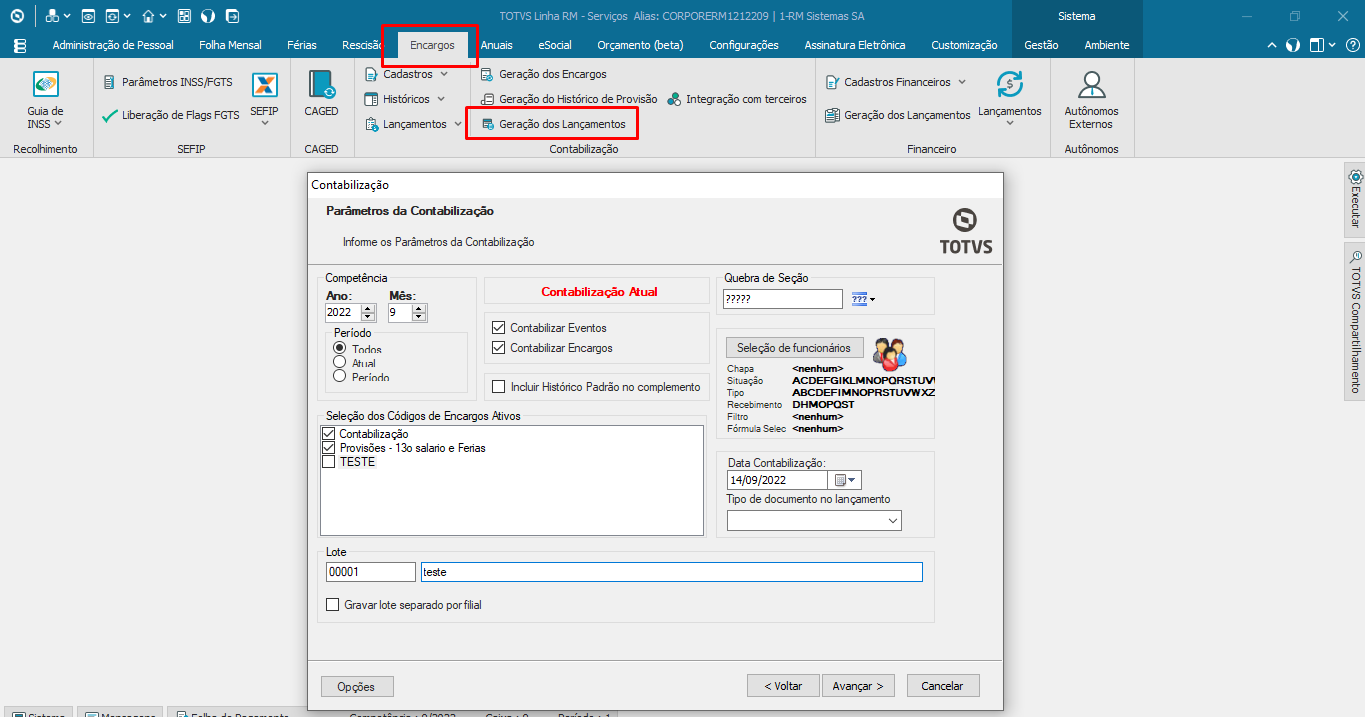
Task: Select the Período radio button option
Action: click(x=340, y=376)
